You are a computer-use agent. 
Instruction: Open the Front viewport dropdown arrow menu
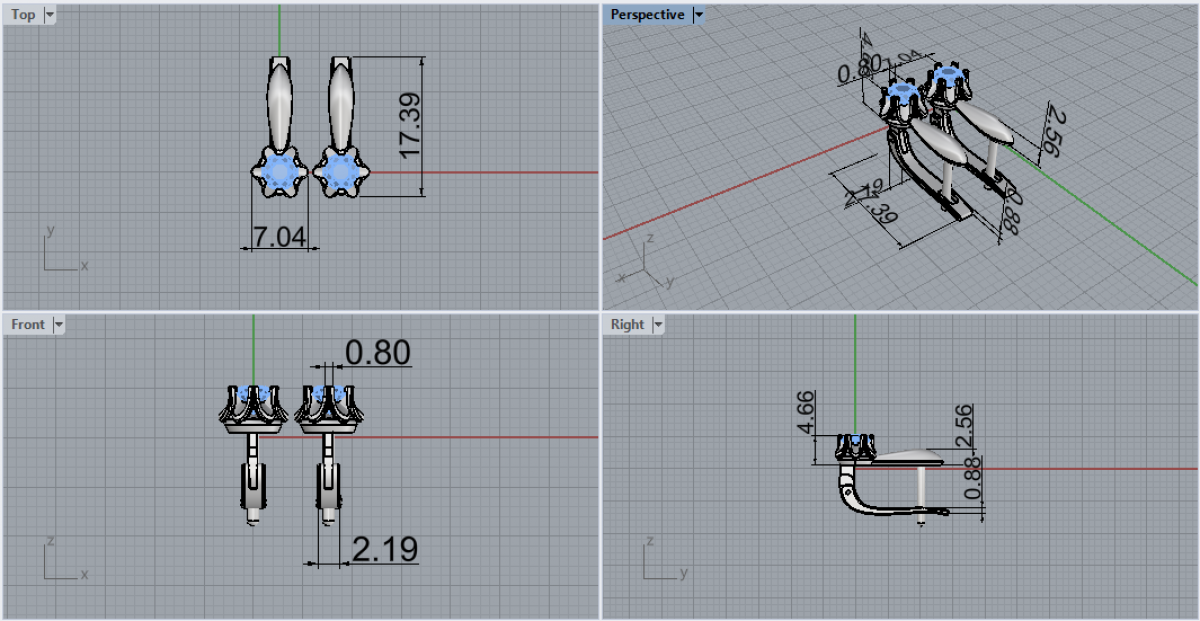[x=59, y=324]
